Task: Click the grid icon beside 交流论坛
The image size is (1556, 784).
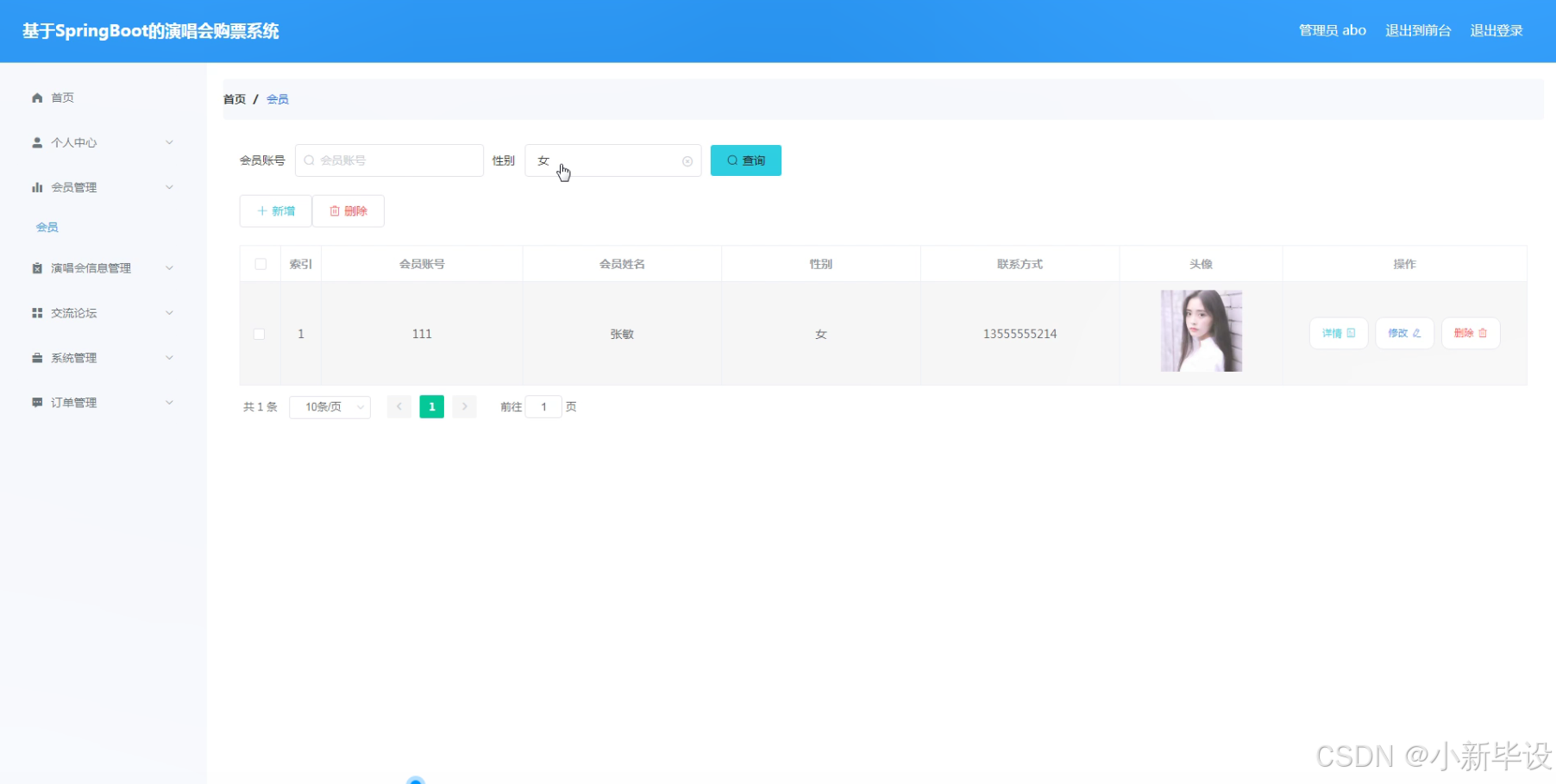Action: 36,312
